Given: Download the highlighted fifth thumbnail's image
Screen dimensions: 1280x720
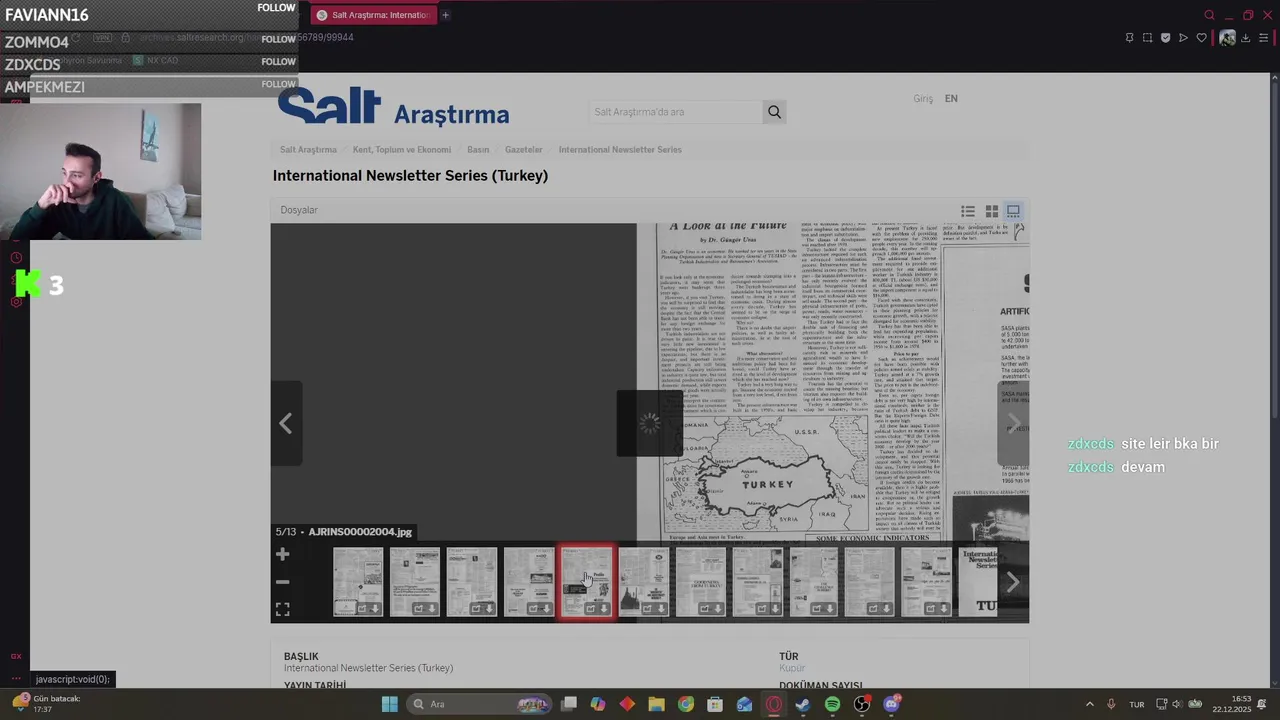Looking at the screenshot, I should (604, 609).
